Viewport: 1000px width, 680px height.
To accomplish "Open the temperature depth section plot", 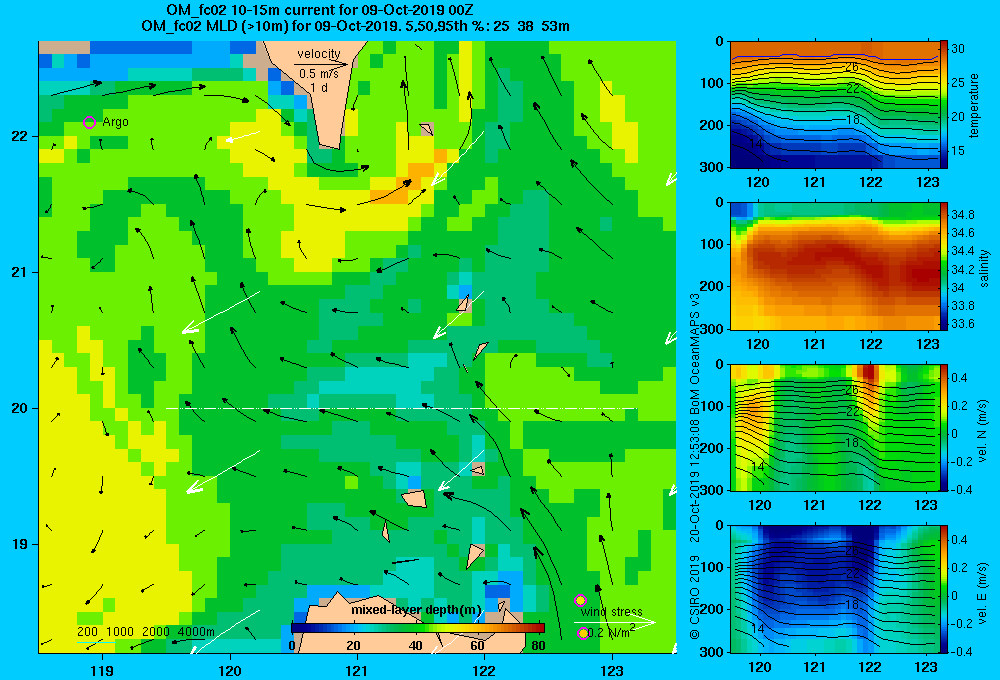I will (x=834, y=104).
